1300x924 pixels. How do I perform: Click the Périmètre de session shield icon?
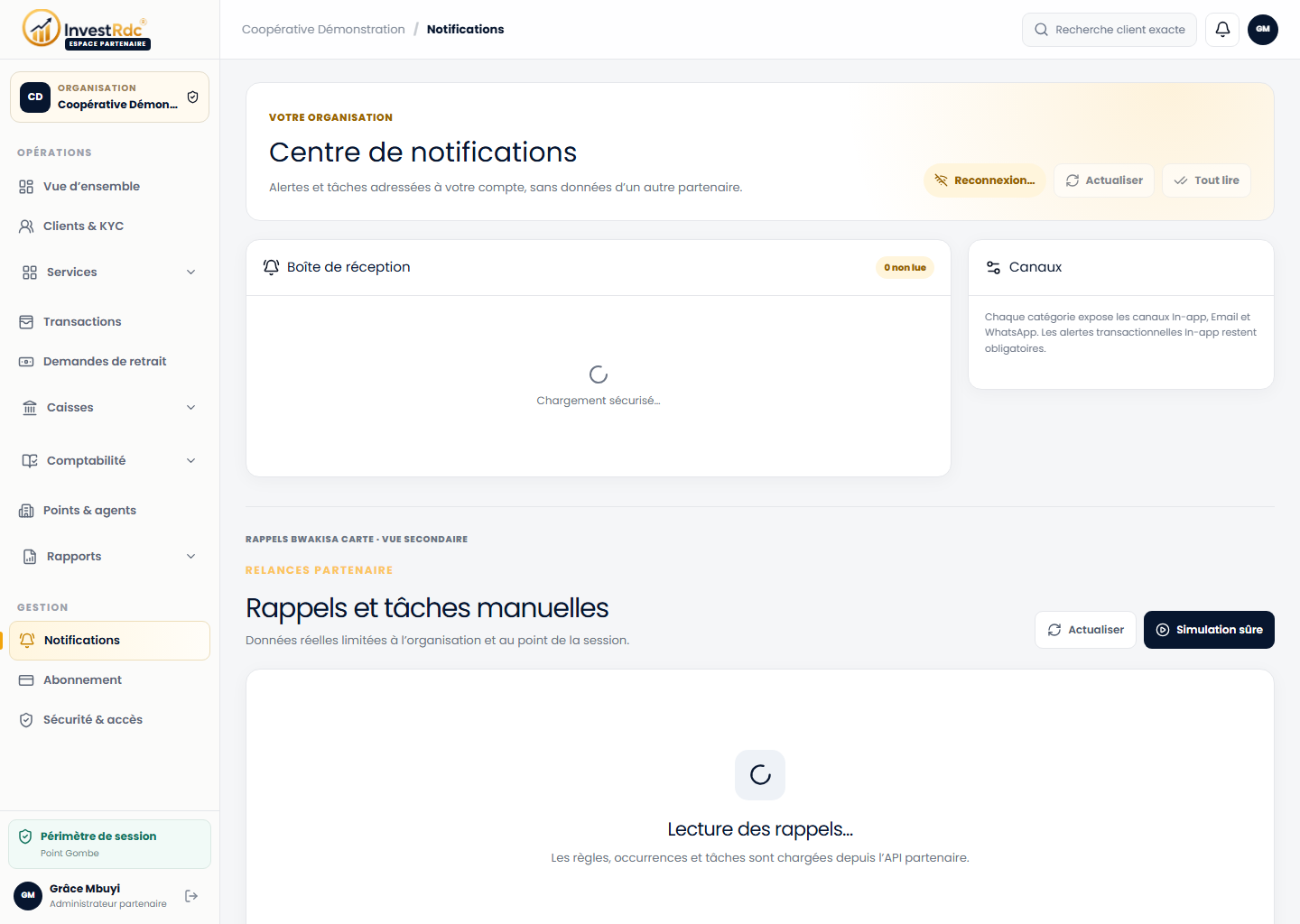point(25,836)
